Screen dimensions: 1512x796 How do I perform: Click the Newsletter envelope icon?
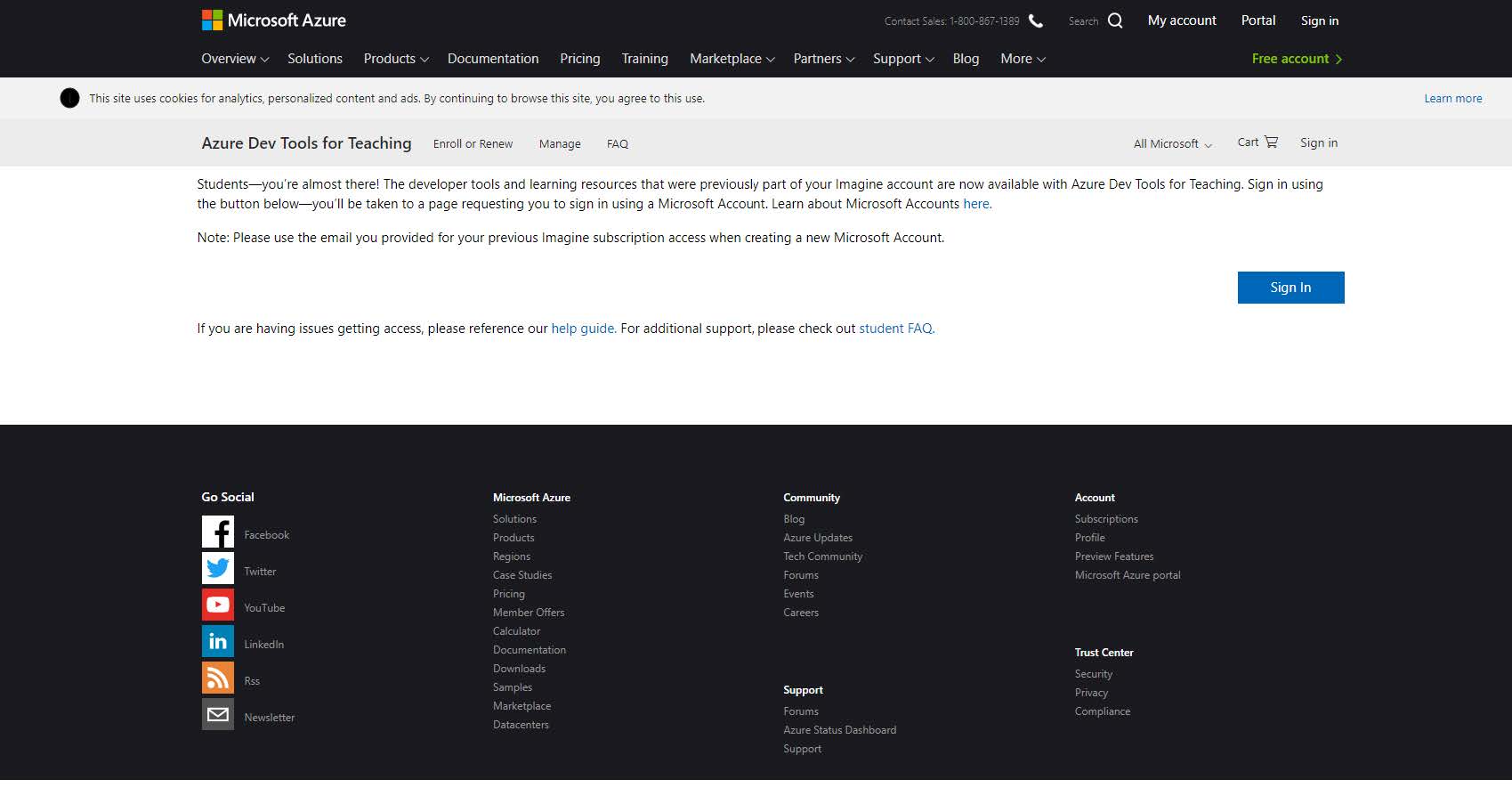(217, 714)
